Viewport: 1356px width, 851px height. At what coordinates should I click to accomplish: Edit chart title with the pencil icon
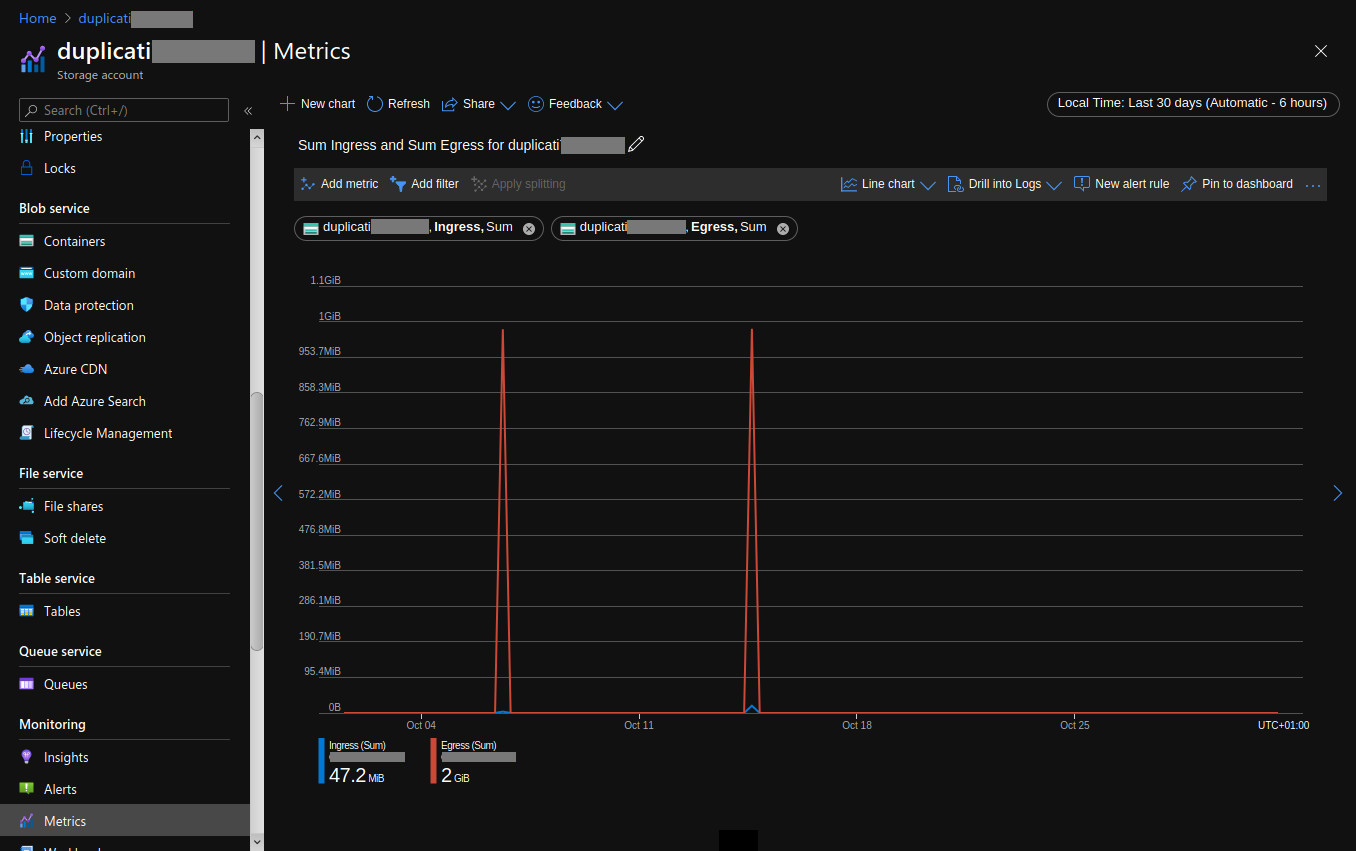coord(636,144)
